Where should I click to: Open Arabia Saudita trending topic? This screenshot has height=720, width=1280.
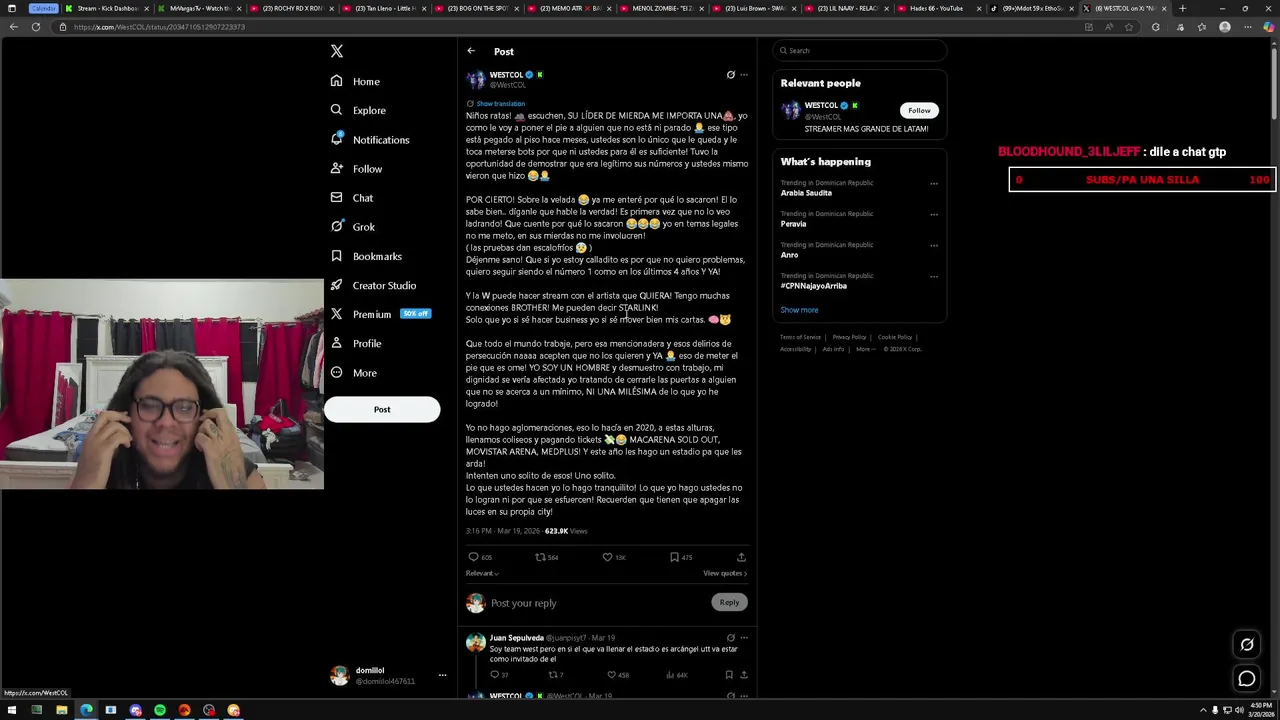806,193
